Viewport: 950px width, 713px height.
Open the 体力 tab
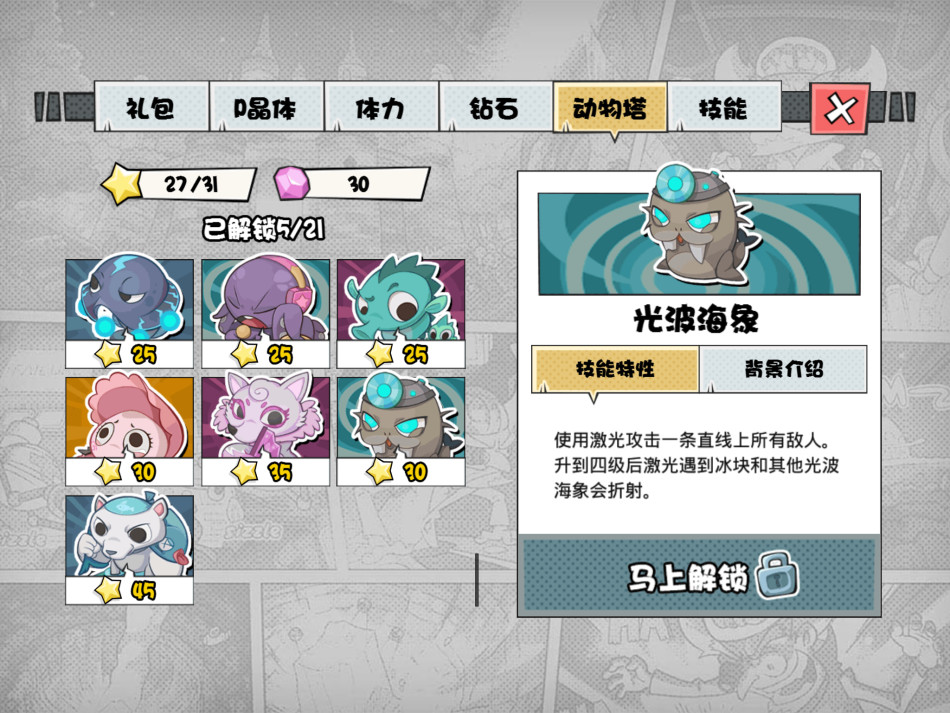click(x=380, y=107)
